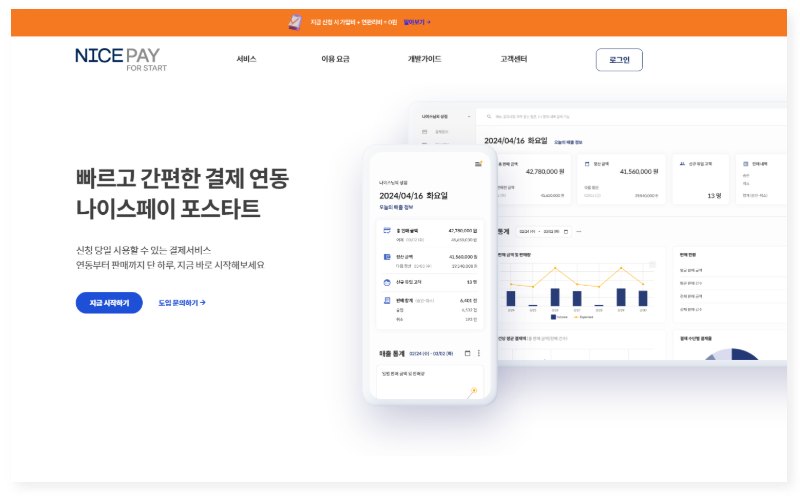Click the calendar icon on the 41,560,000 card
Image resolution: width=800 pixels, height=500 pixels.
(x=587, y=164)
